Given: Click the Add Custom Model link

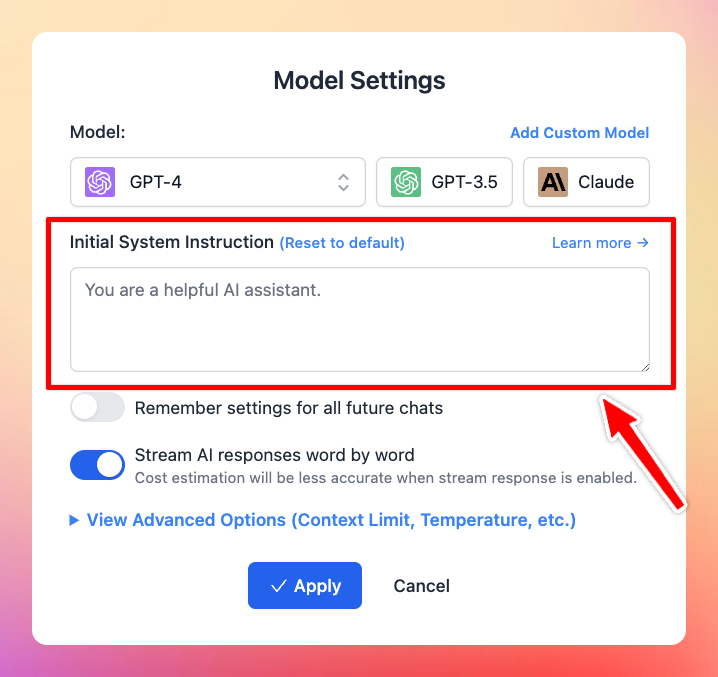Looking at the screenshot, I should (x=580, y=133).
